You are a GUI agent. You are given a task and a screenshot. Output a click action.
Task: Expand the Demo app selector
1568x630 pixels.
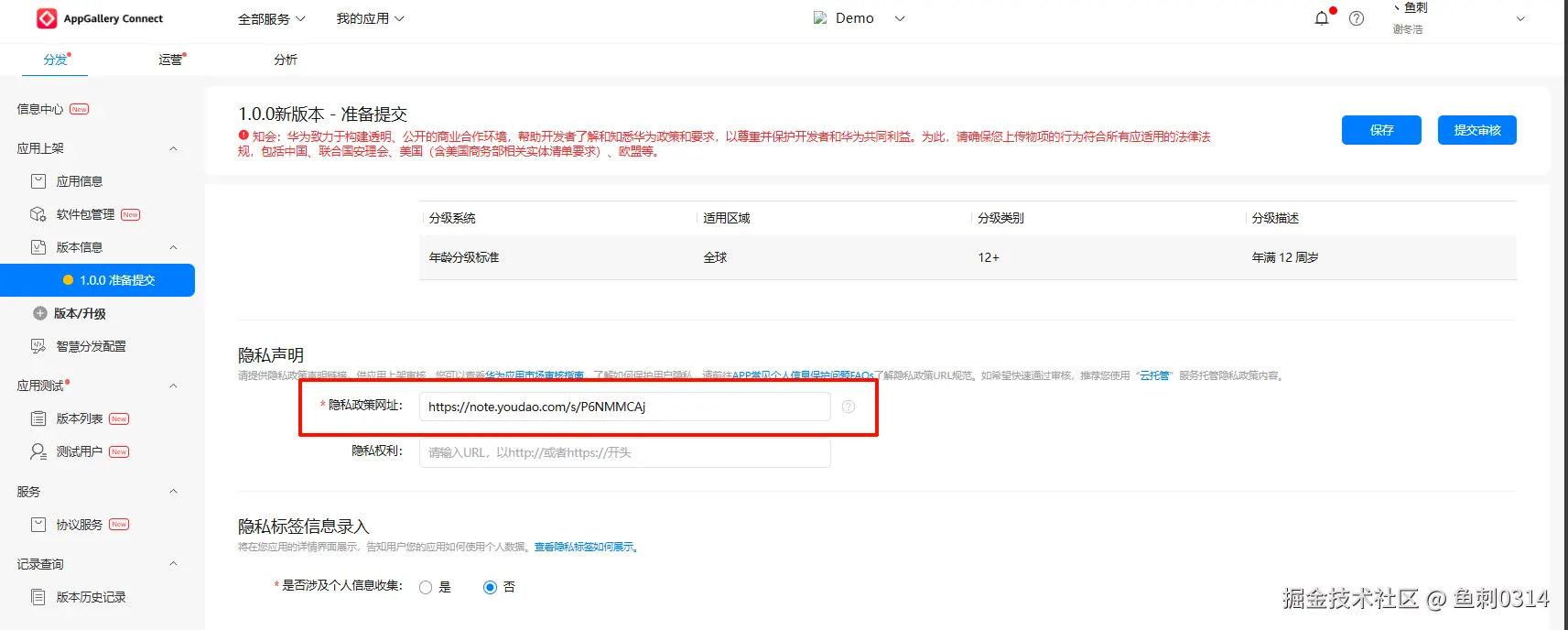[x=900, y=18]
